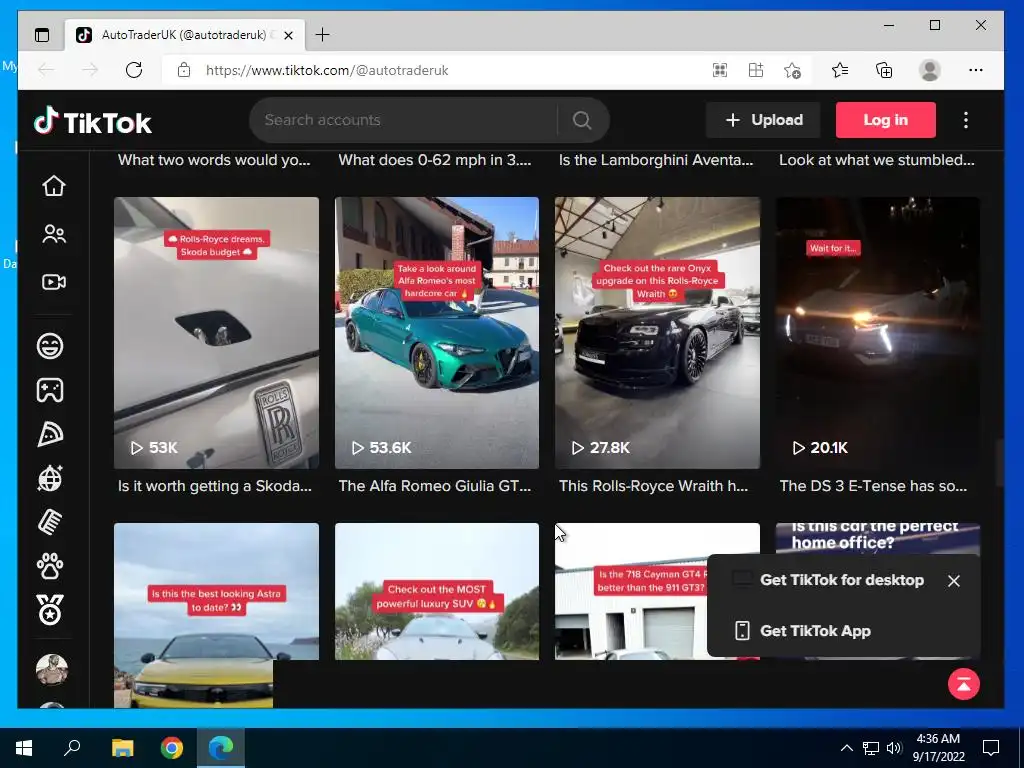
Task: Click the page vertical scrollbar thumb
Action: click(x=999, y=463)
